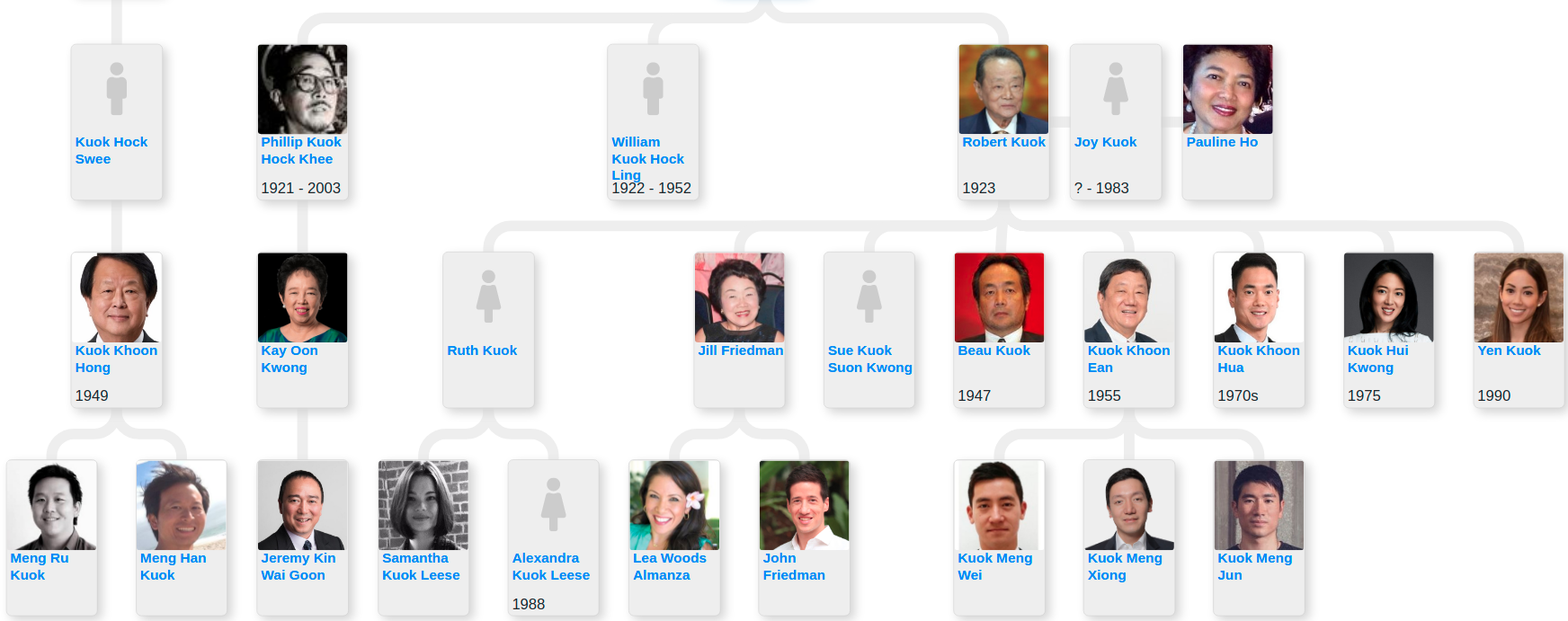Follow the Kuok Hock Swee name link

pyautogui.click(x=111, y=150)
